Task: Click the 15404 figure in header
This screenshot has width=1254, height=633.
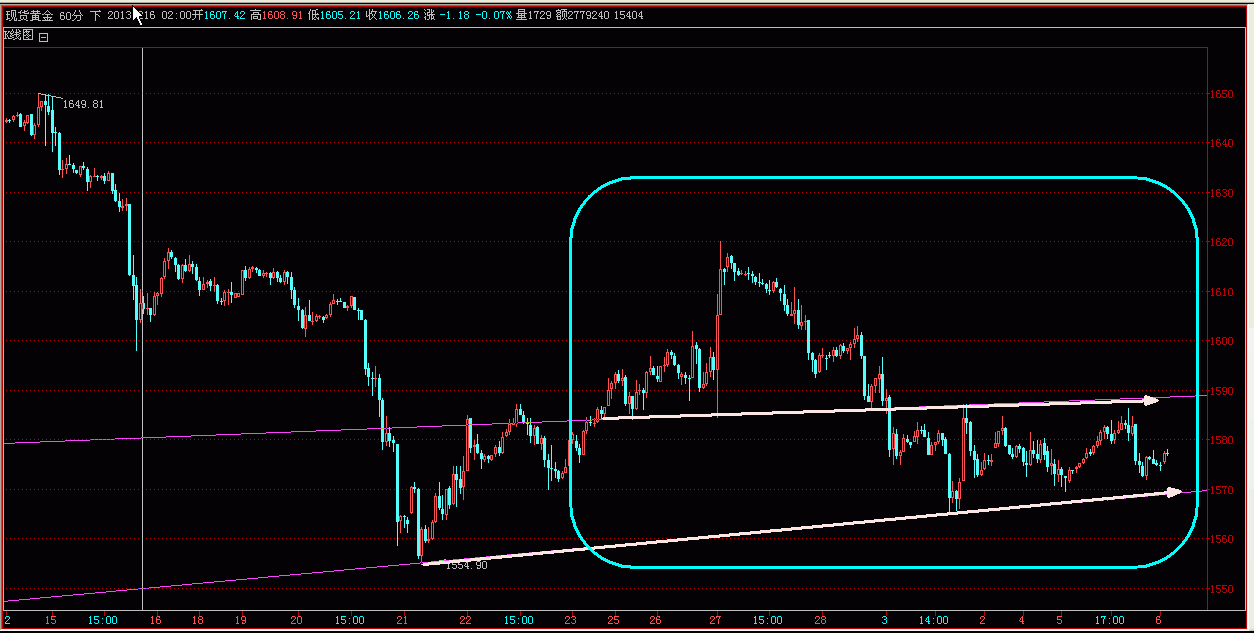Action: coord(628,15)
